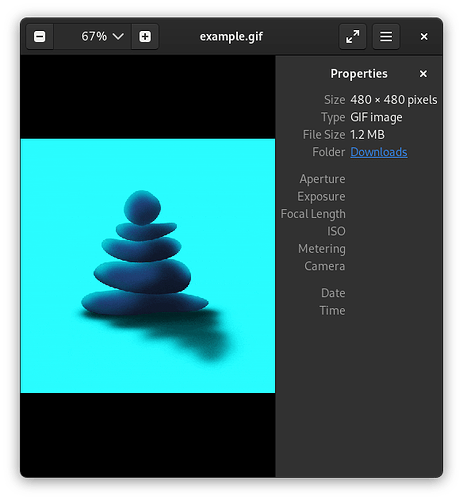The image size is (462, 500).
Task: Click the Size label
Action: coord(334,100)
